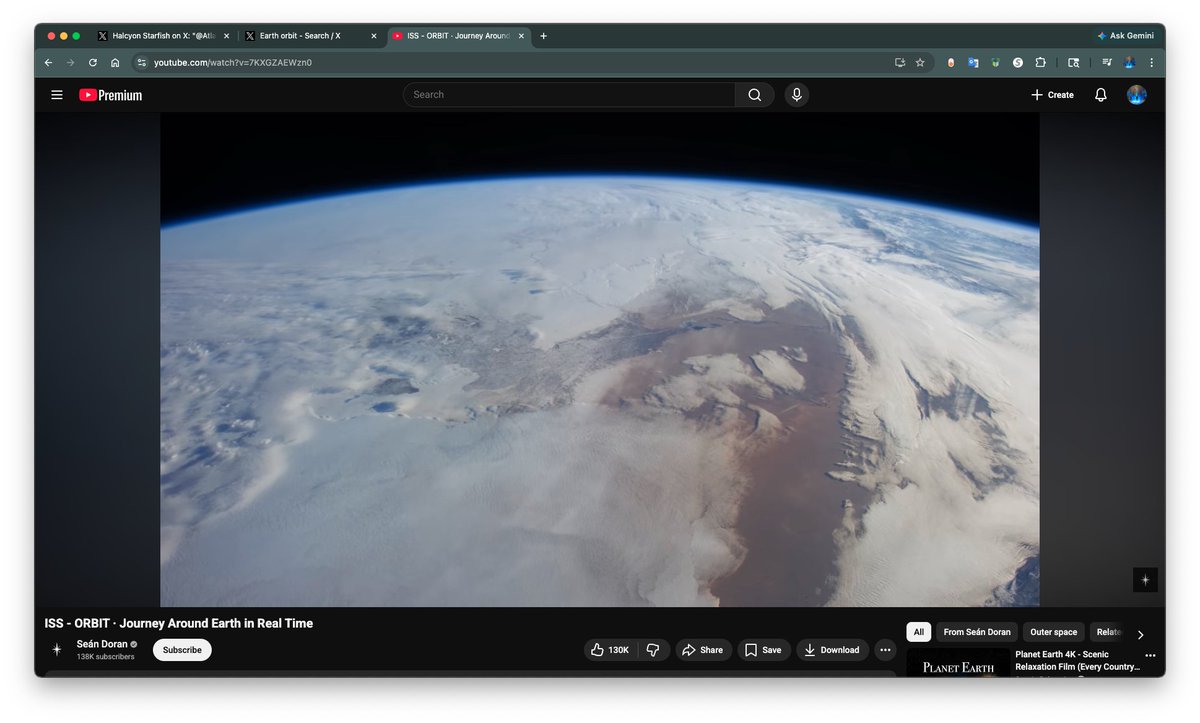Click Ask Gemini button
Image resolution: width=1200 pixels, height=723 pixels.
point(1125,36)
